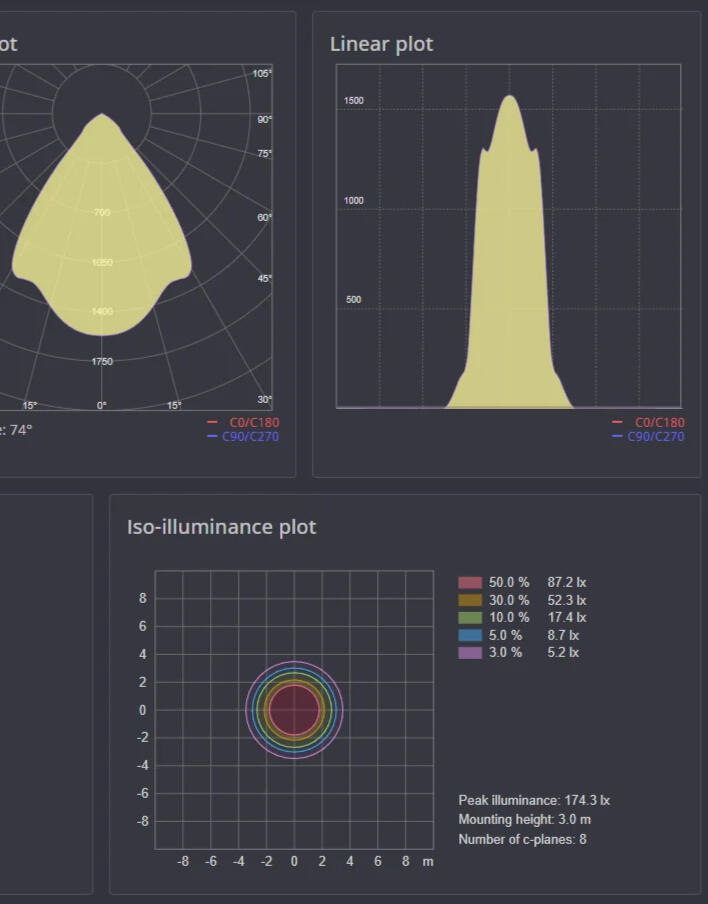Toggle C0/C180 legend entry in the polar plot
The width and height of the screenshot is (708, 904).
(x=246, y=423)
